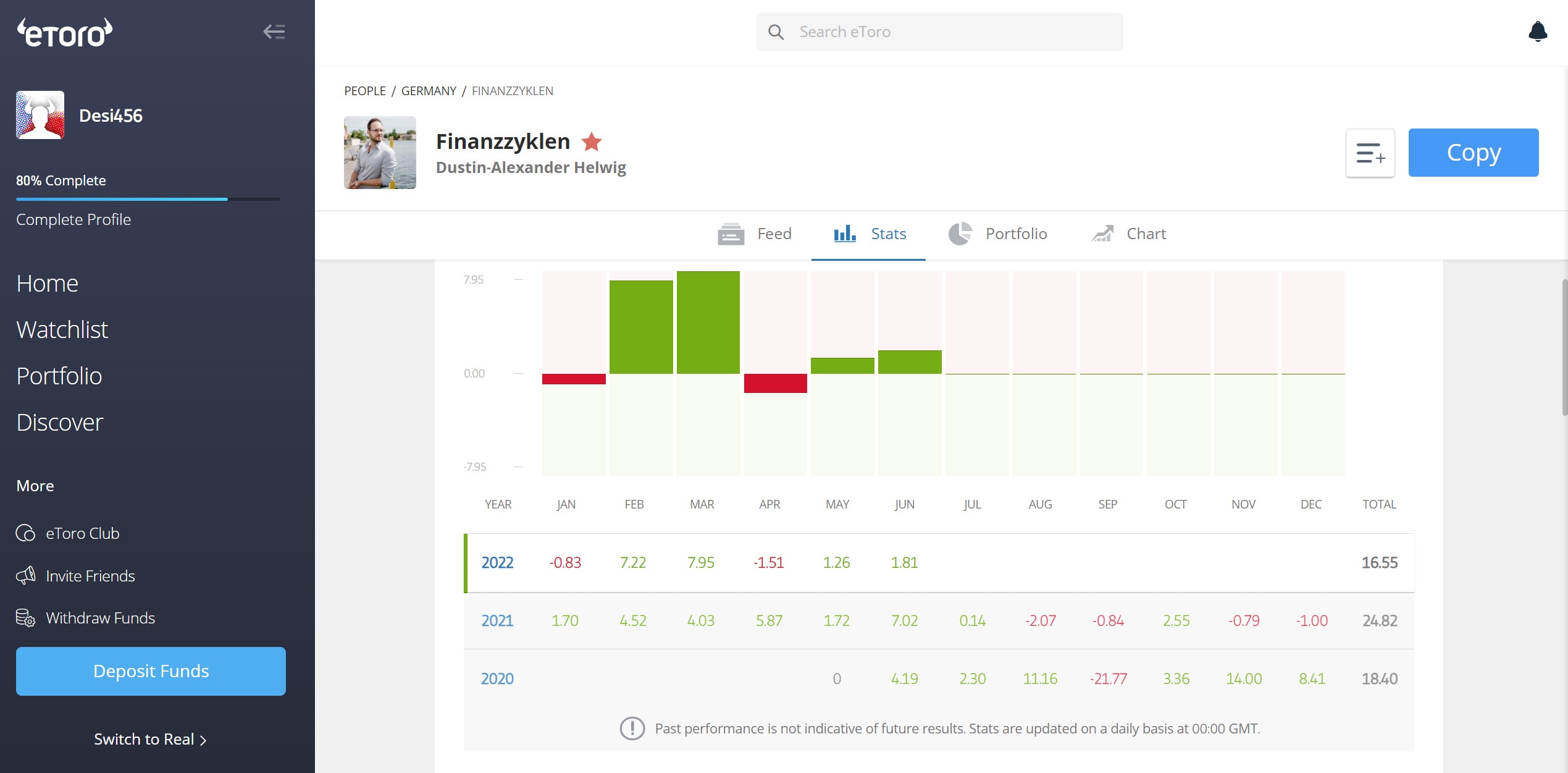This screenshot has width=1568, height=773.
Task: Open eToro Club link
Action: pyautogui.click(x=83, y=533)
